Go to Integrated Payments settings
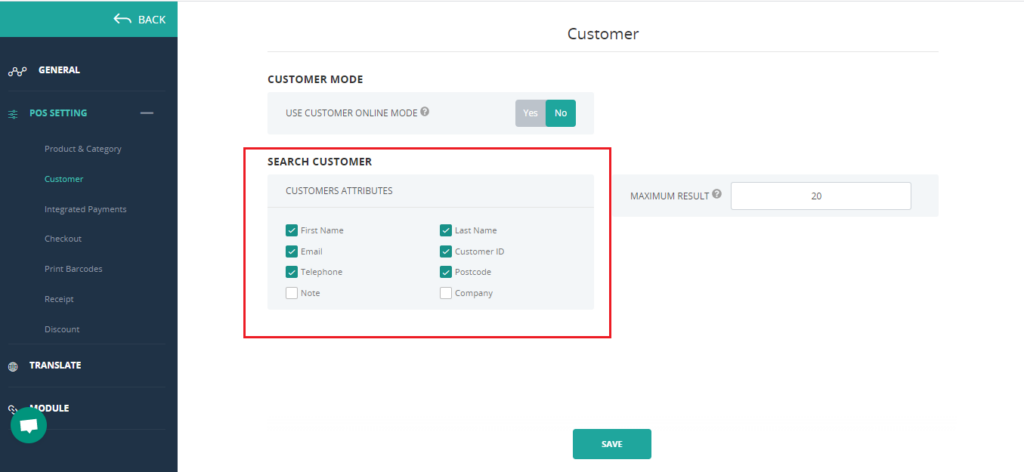1024x472 pixels. pyautogui.click(x=85, y=209)
